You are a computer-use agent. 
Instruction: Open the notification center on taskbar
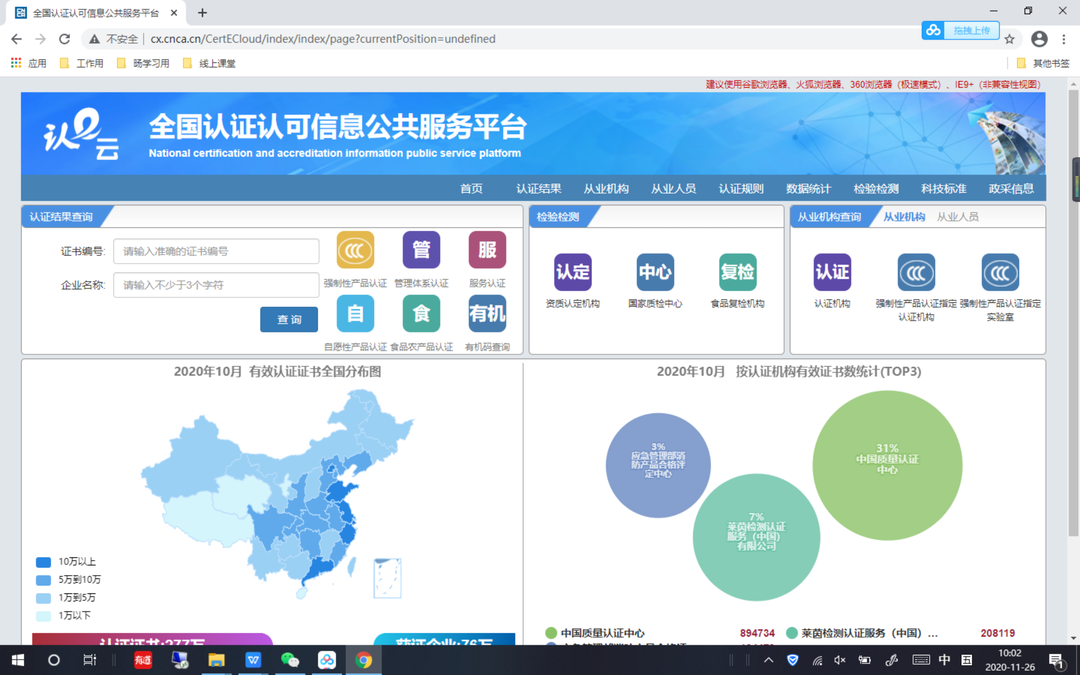(x=1056, y=660)
